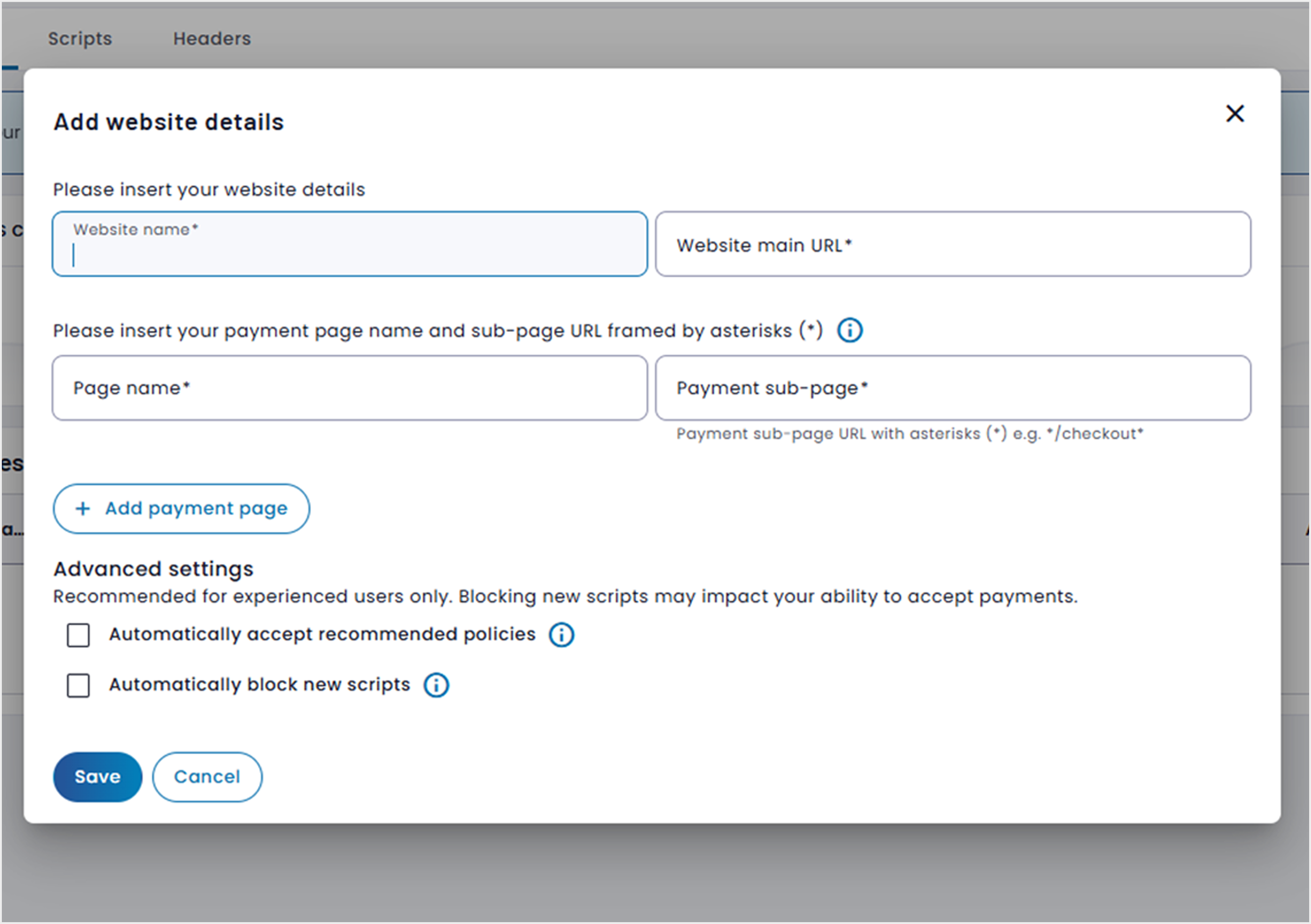Click the Website main URL field

point(953,244)
